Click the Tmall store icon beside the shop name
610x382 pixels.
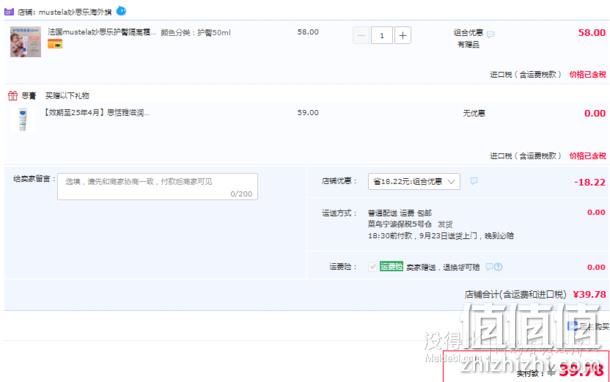point(9,12)
